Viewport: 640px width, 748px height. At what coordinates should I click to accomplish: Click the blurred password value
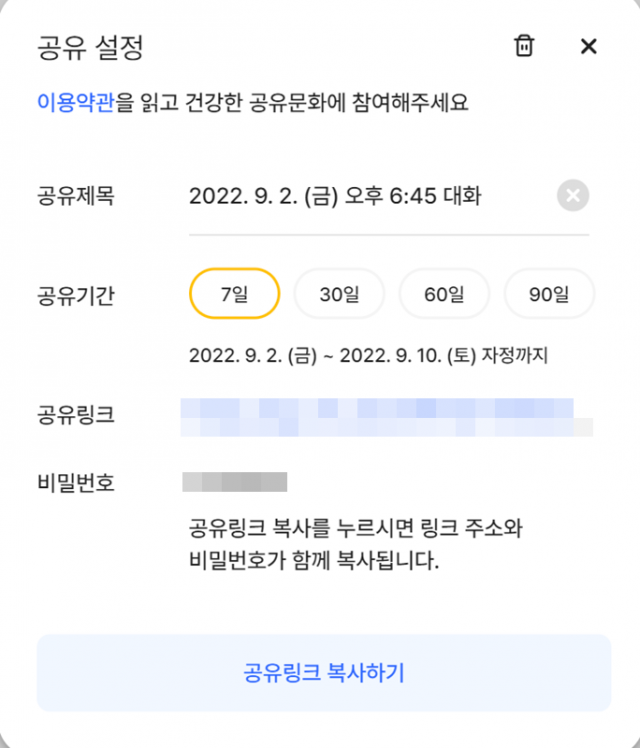click(235, 483)
